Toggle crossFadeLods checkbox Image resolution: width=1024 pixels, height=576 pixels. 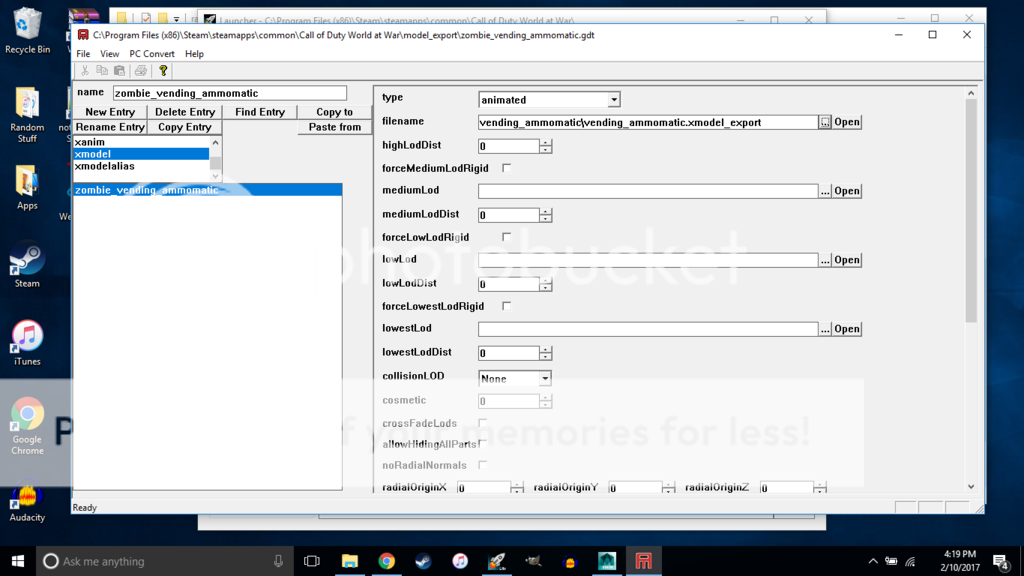click(x=482, y=423)
